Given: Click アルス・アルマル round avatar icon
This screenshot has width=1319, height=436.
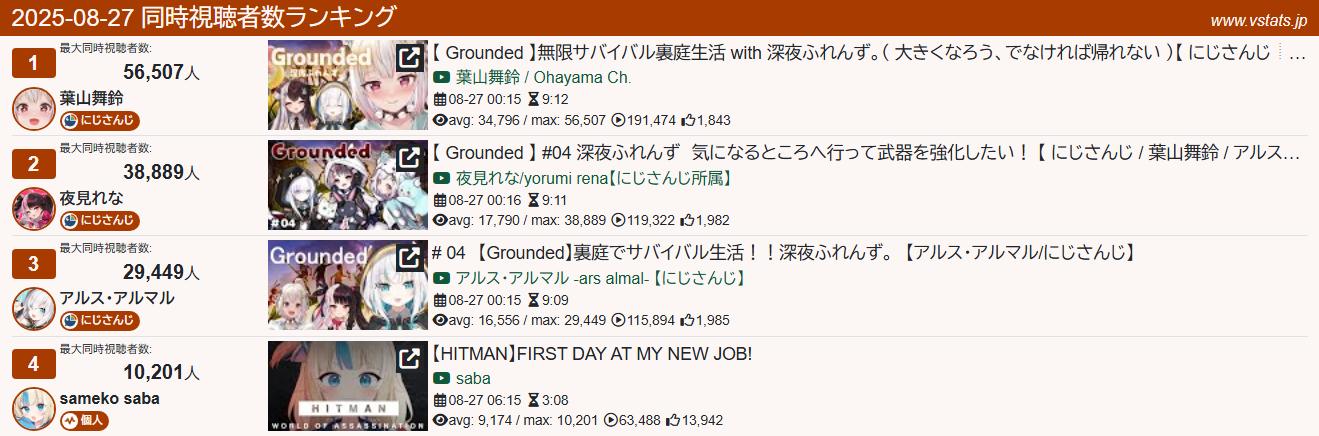Looking at the screenshot, I should 32,309.
